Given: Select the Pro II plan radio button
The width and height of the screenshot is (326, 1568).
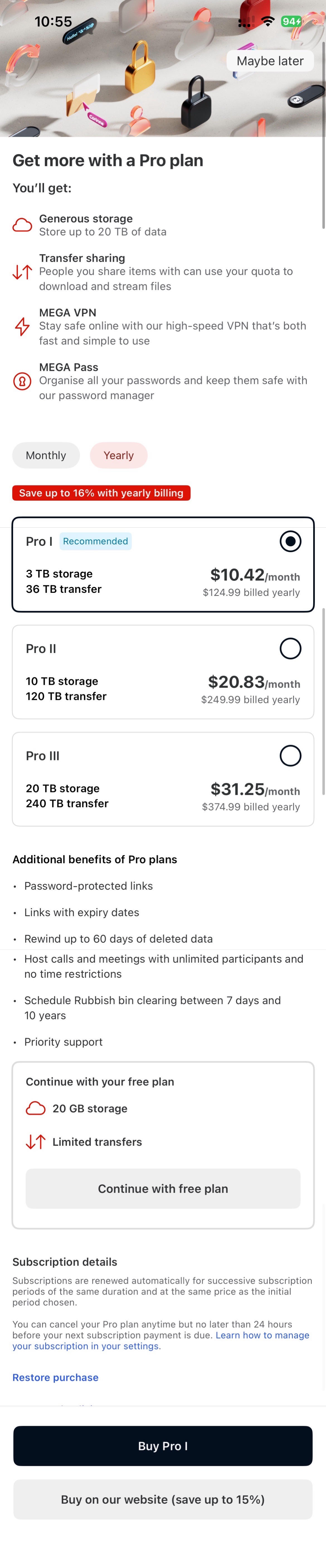Looking at the screenshot, I should pyautogui.click(x=290, y=648).
